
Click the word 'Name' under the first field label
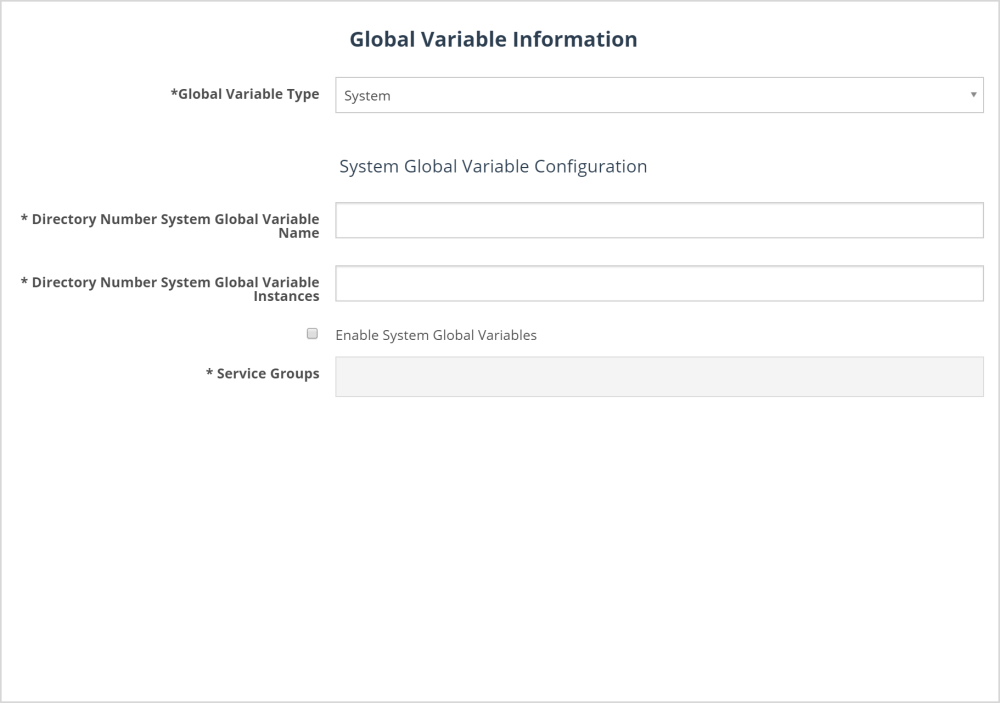click(x=299, y=233)
